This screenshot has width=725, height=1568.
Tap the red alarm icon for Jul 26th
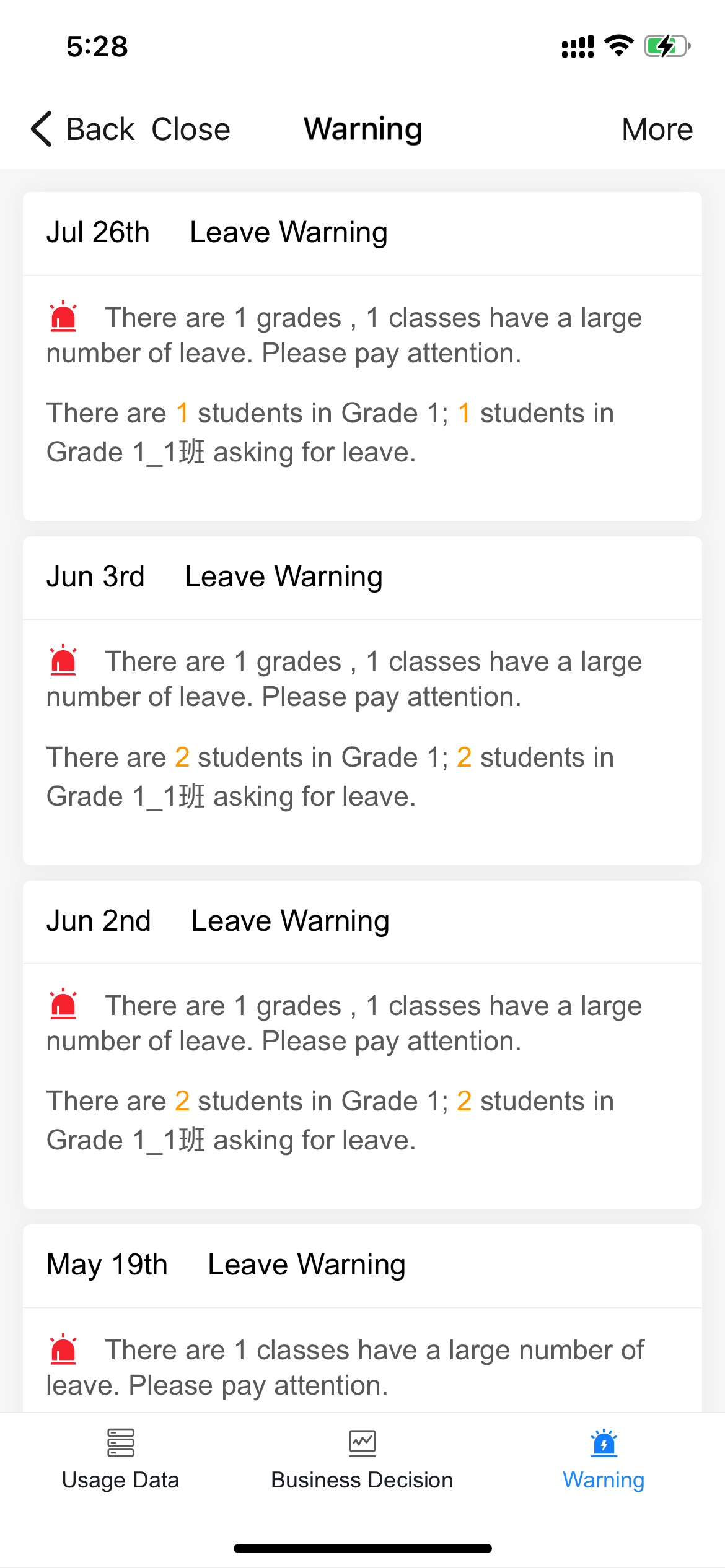(x=63, y=316)
